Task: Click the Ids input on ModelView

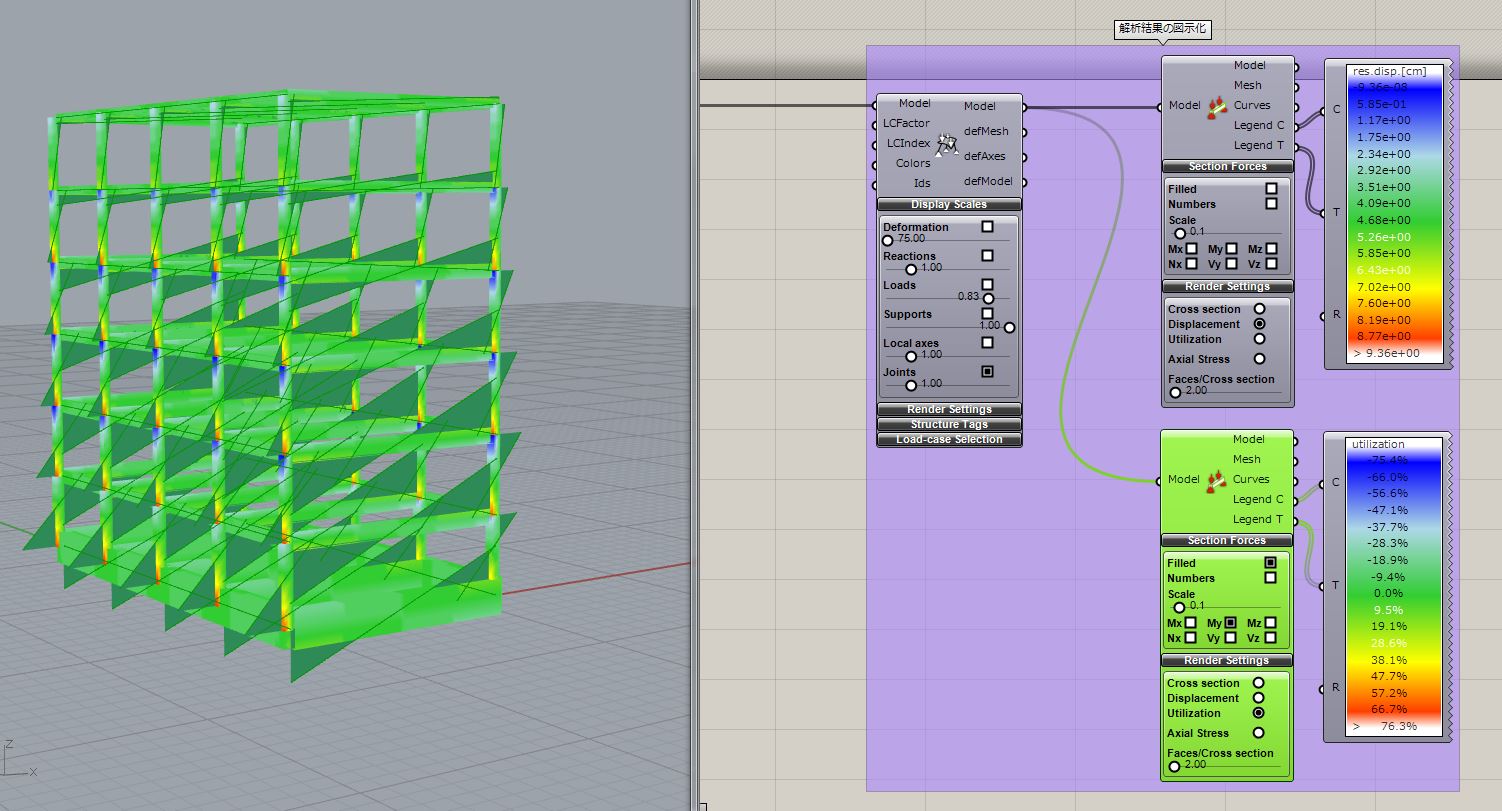Action: tap(922, 183)
